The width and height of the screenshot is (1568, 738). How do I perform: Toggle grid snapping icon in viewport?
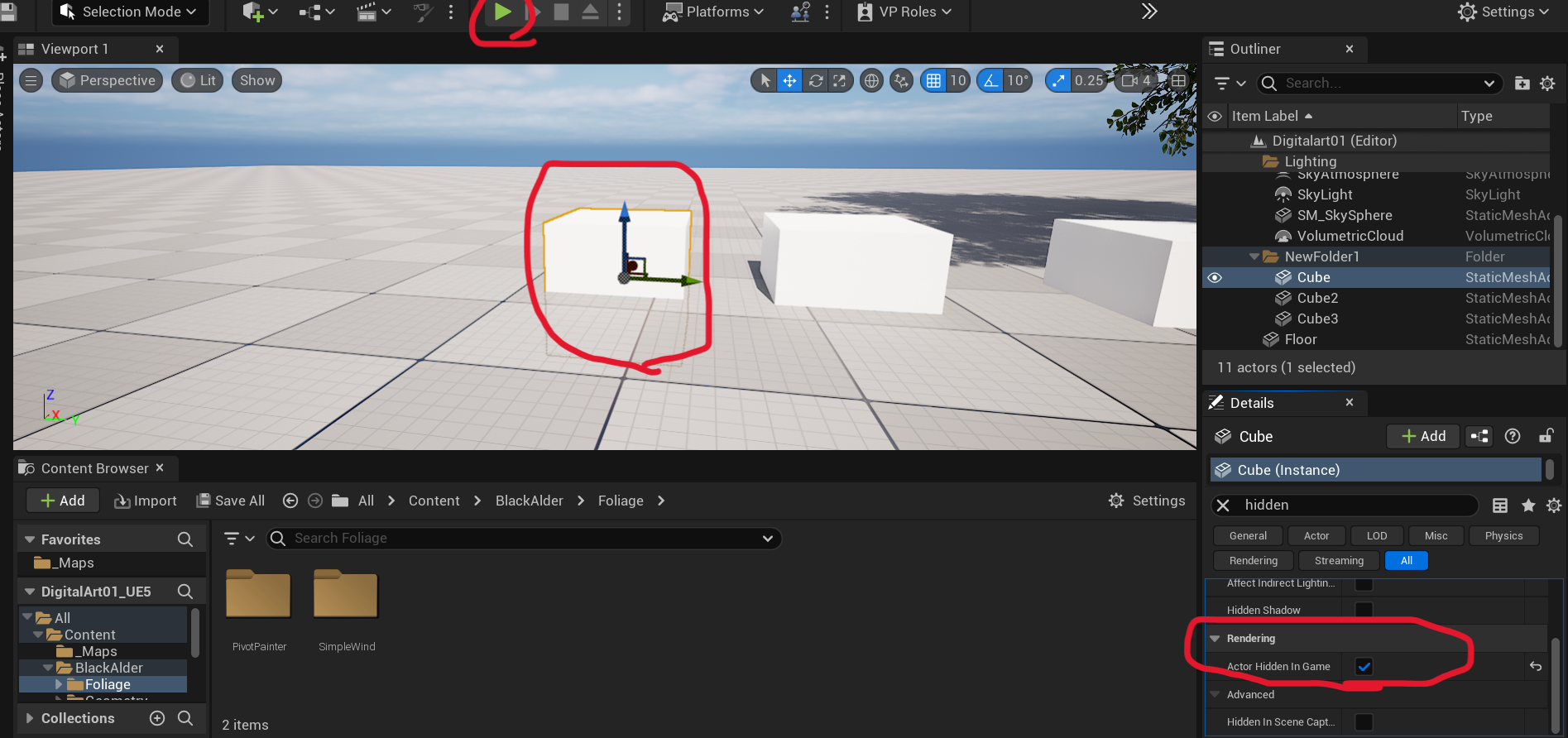pos(933,80)
